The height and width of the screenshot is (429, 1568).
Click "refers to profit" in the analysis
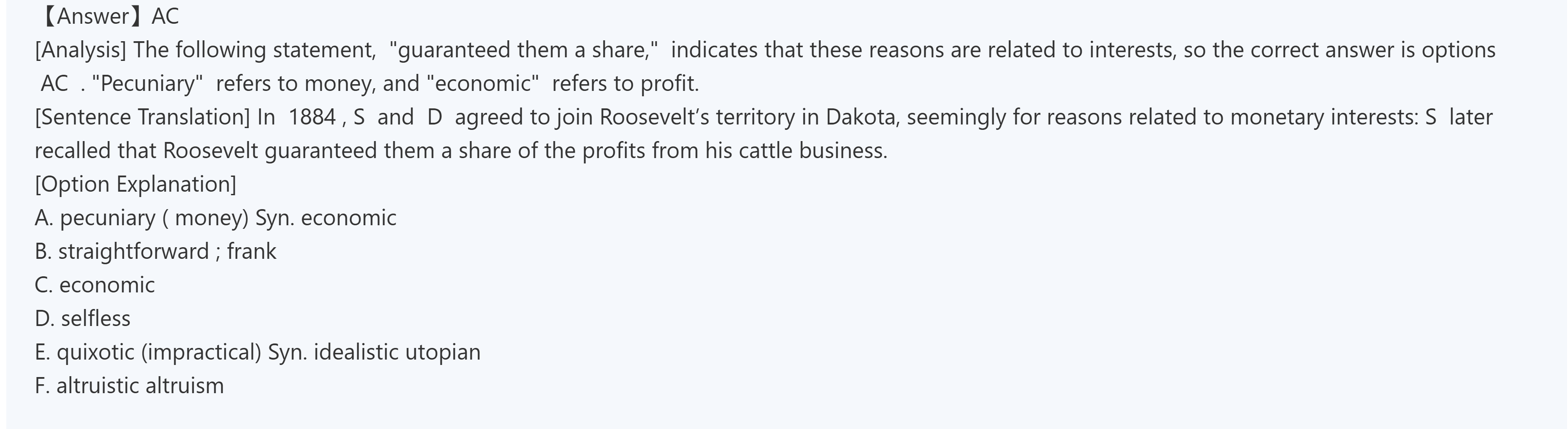coord(625,83)
